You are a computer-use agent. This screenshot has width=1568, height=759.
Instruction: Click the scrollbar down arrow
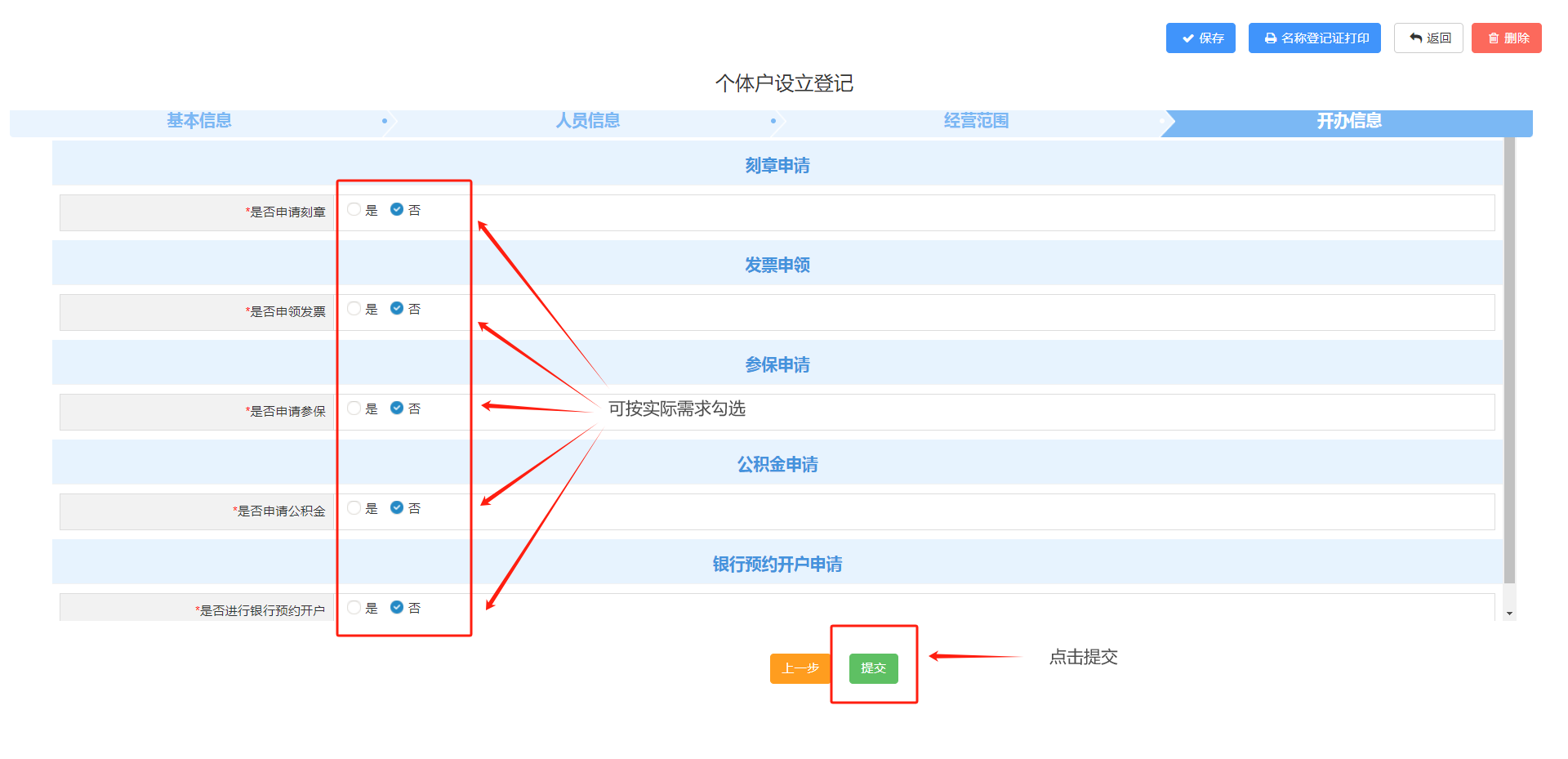click(1509, 614)
